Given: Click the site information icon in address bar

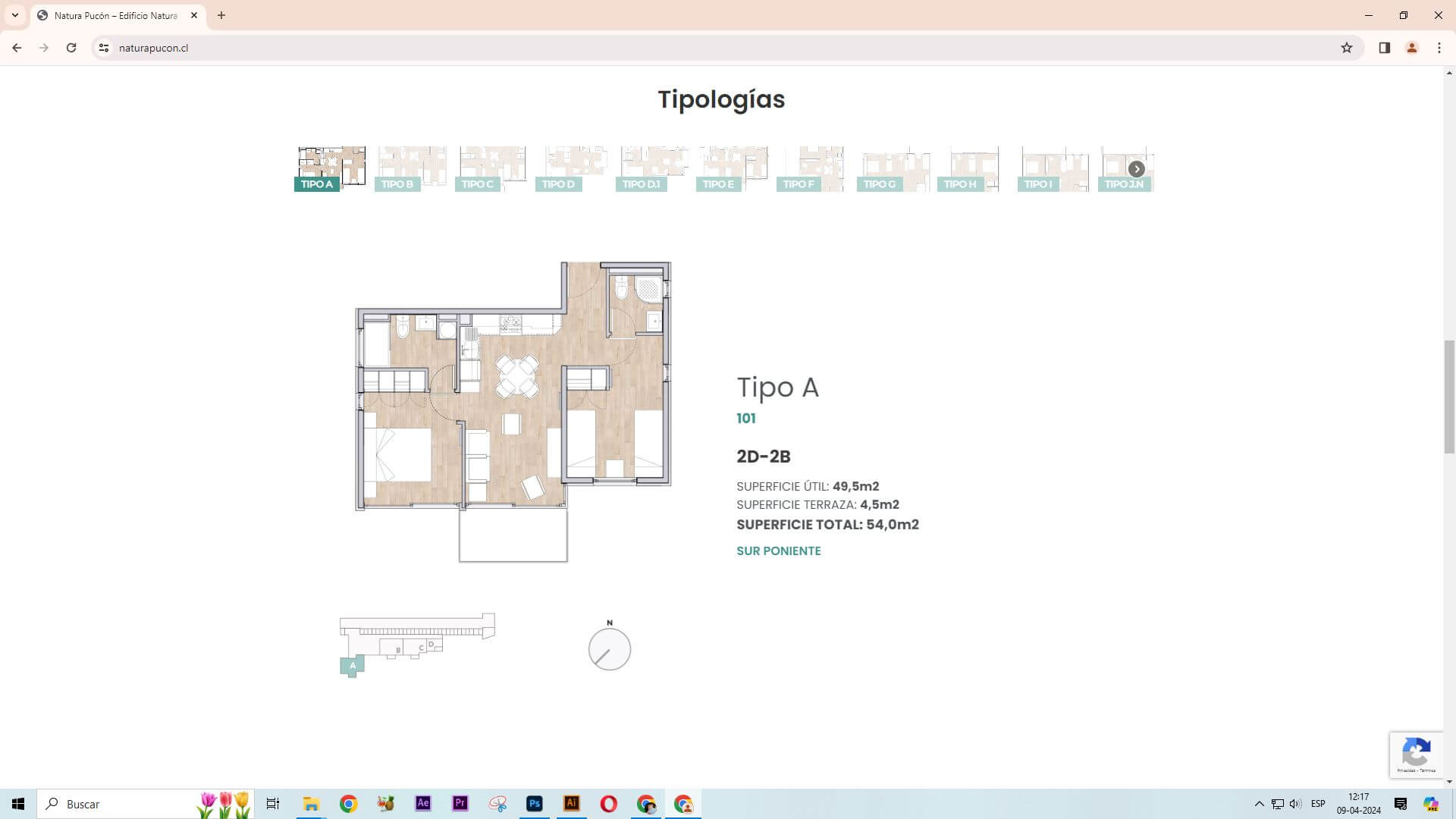Looking at the screenshot, I should (104, 48).
